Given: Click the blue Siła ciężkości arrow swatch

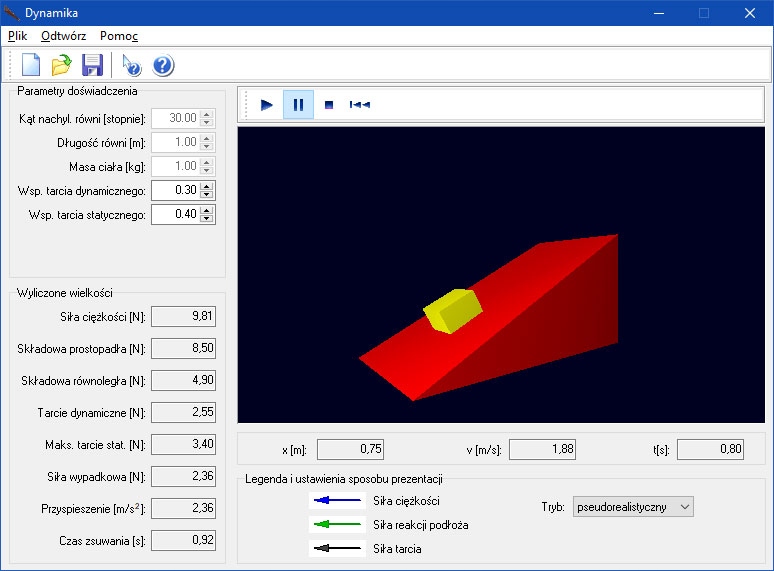Looking at the screenshot, I should pyautogui.click(x=336, y=501).
